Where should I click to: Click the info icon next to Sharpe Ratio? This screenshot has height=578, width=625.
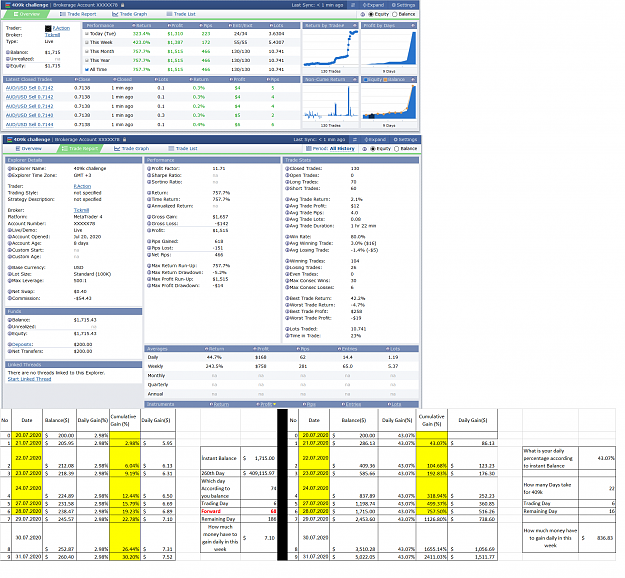pos(149,175)
